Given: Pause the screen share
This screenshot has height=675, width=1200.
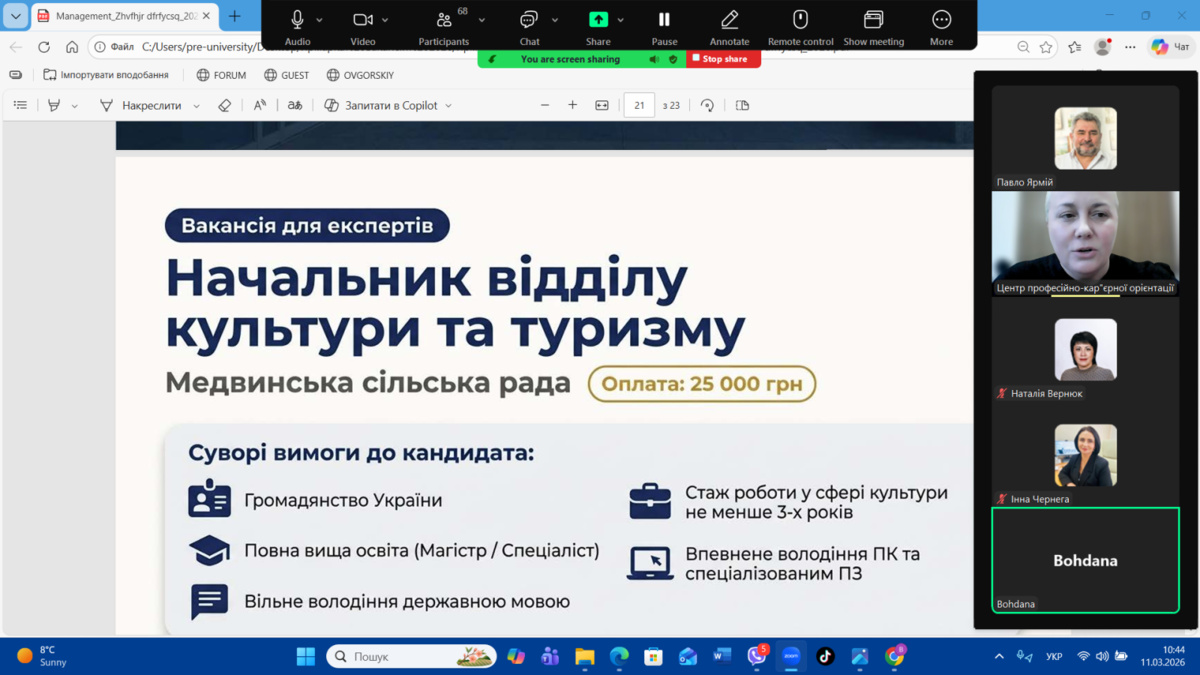Looking at the screenshot, I should [664, 21].
